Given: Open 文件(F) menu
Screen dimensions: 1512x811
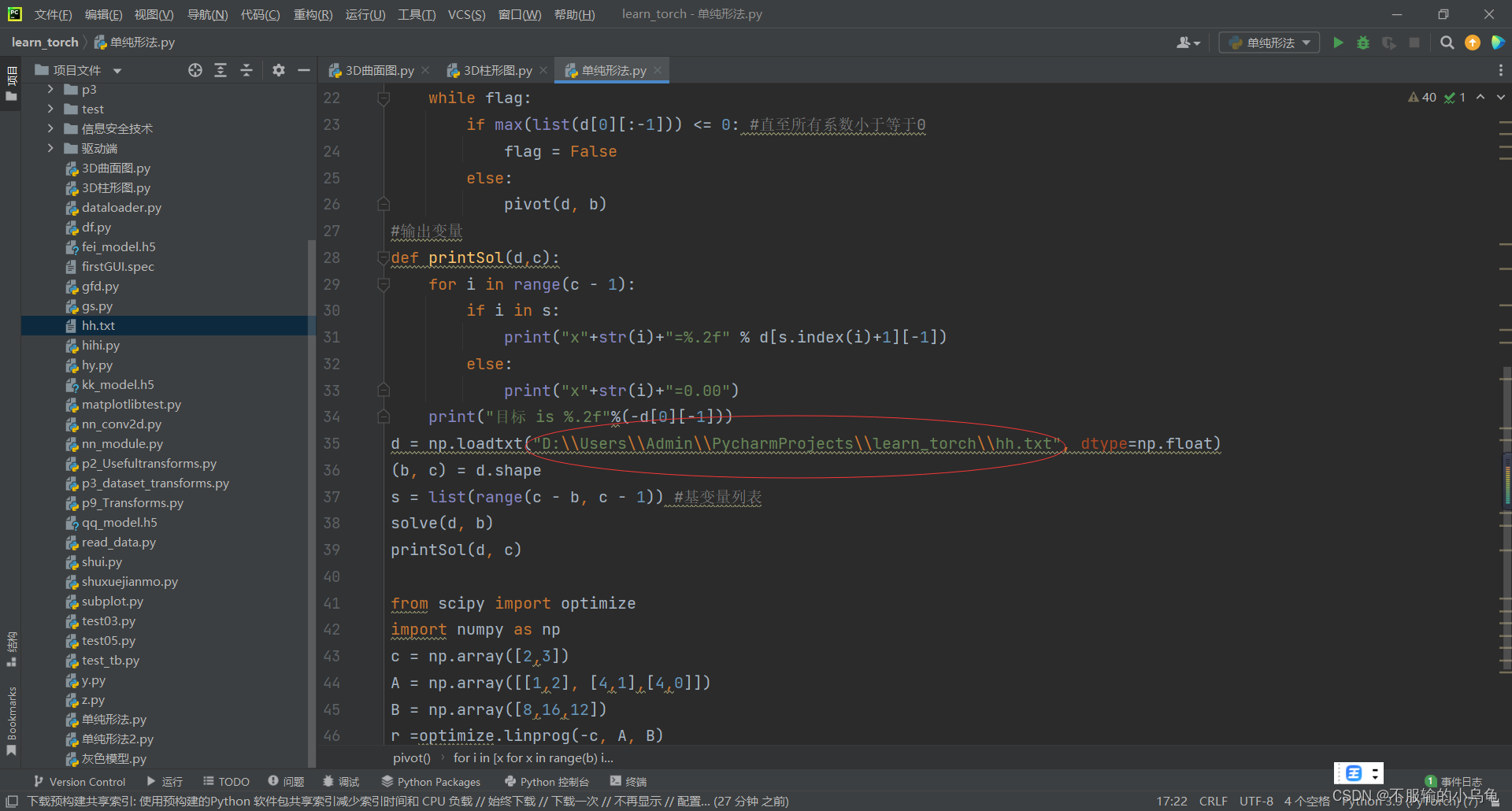Looking at the screenshot, I should 53,14.
